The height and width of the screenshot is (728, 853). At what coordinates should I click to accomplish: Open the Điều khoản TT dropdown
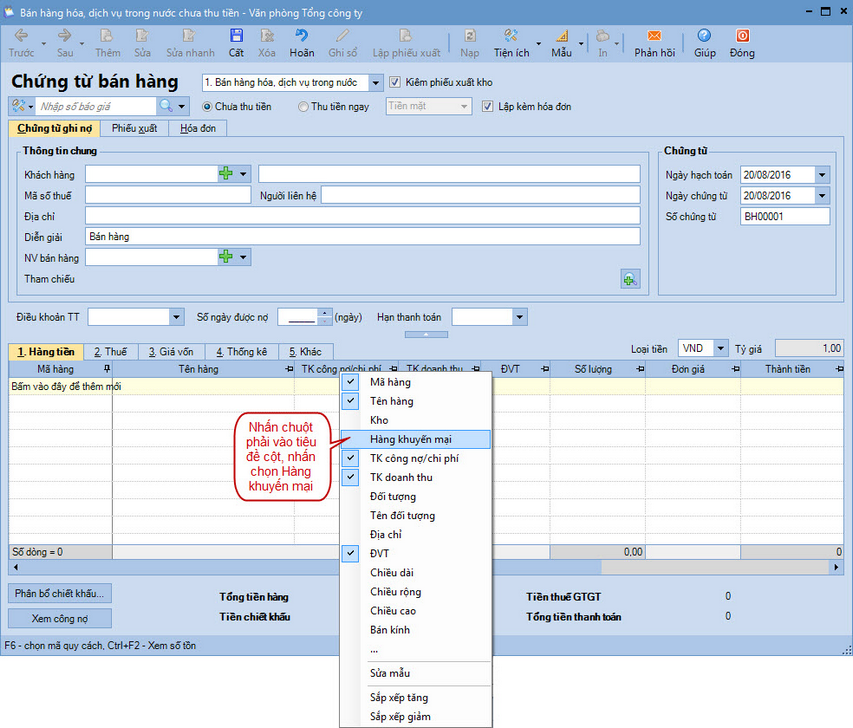(x=176, y=317)
